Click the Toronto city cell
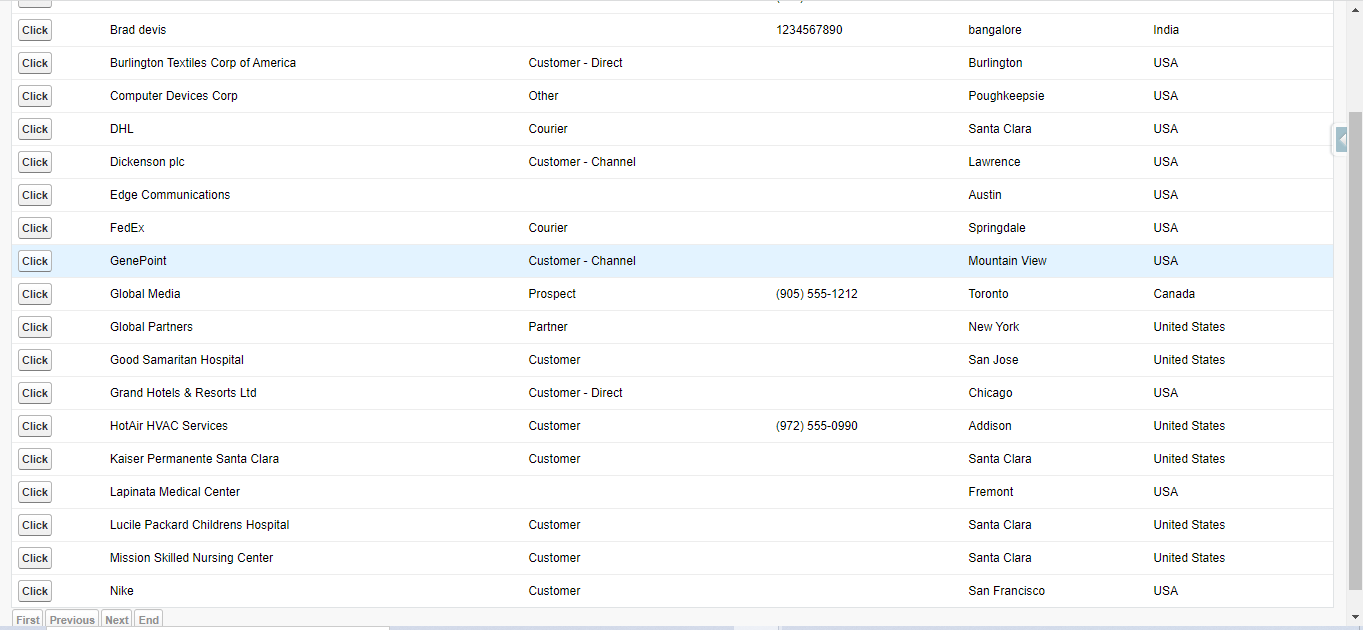The height and width of the screenshot is (630, 1363). click(989, 294)
